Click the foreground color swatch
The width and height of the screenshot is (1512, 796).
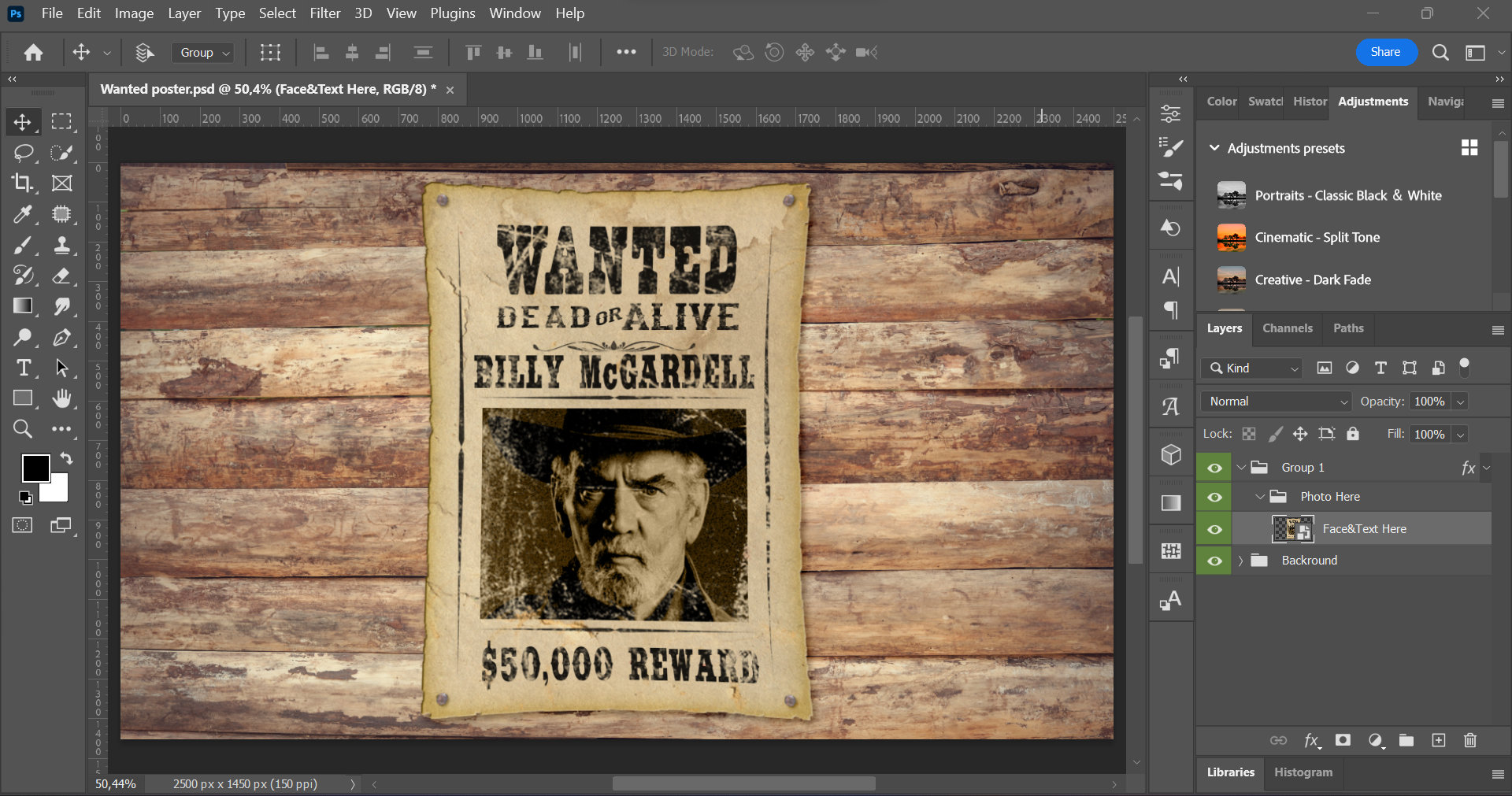[36, 468]
